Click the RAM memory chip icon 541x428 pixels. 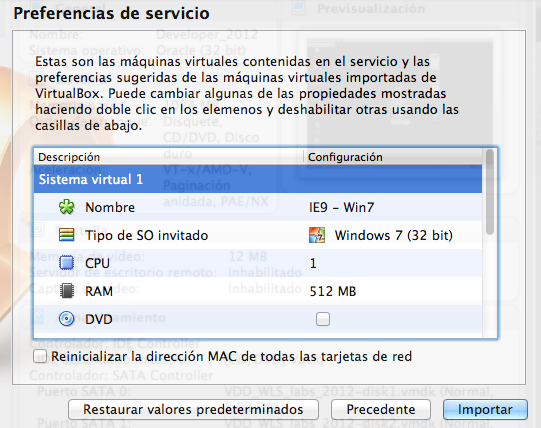pyautogui.click(x=67, y=291)
